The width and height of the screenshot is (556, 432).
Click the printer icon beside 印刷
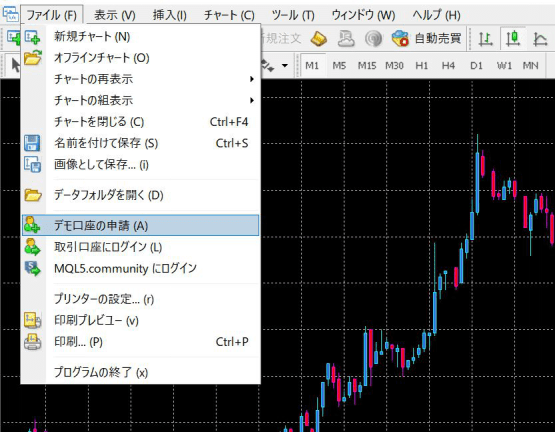pyautogui.click(x=32, y=342)
